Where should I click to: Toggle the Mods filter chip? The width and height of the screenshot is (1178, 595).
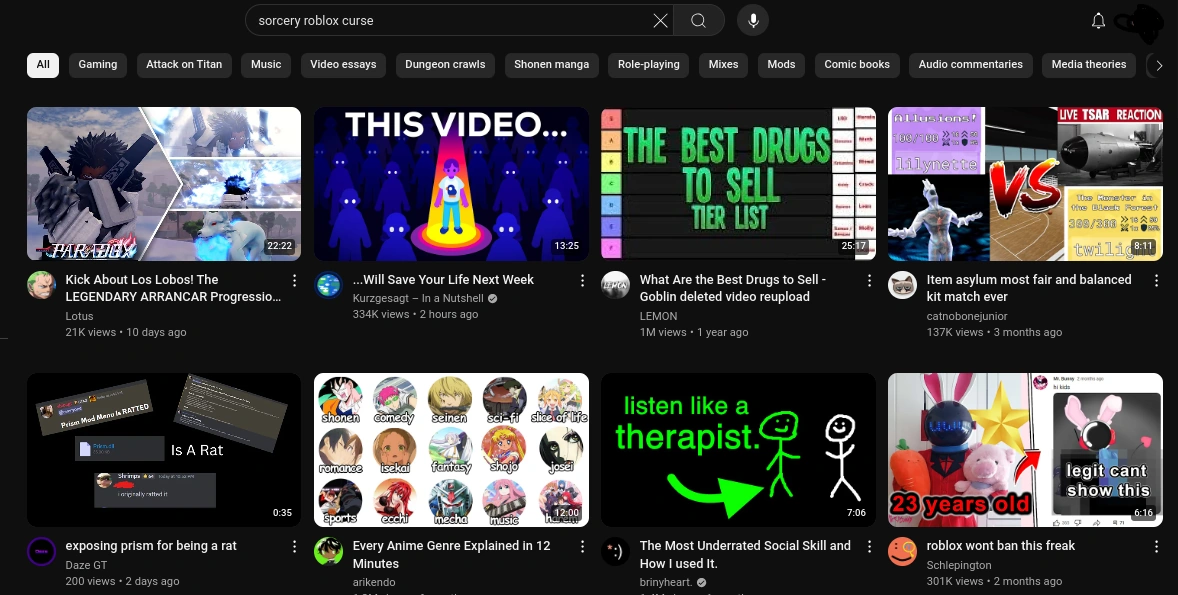(x=781, y=65)
